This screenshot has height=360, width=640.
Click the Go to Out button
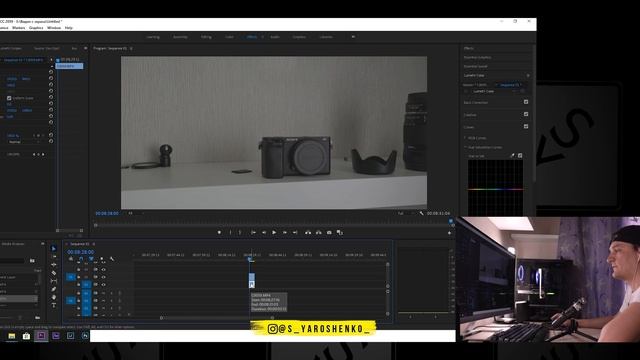click(295, 232)
